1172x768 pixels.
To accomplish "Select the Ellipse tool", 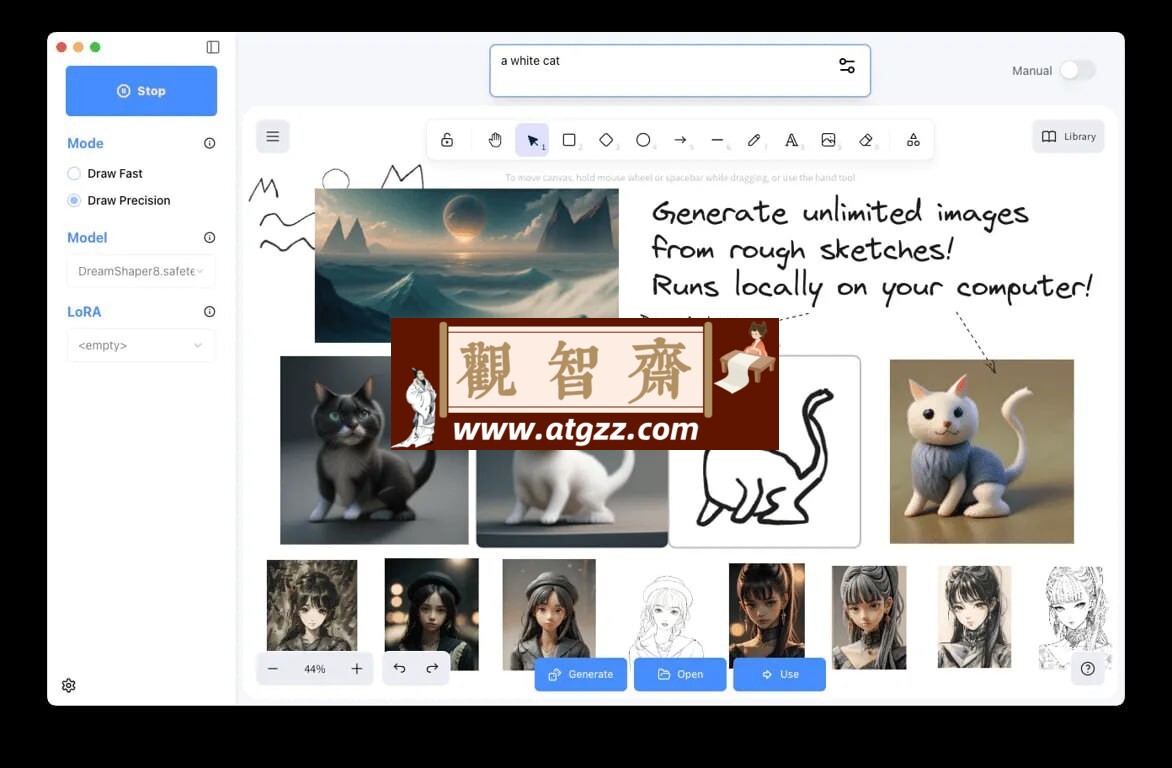I will tap(643, 140).
